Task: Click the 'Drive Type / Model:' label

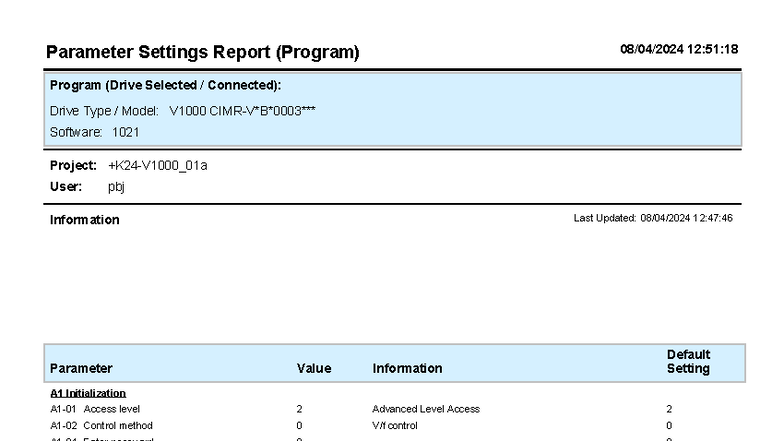Action: [104, 111]
